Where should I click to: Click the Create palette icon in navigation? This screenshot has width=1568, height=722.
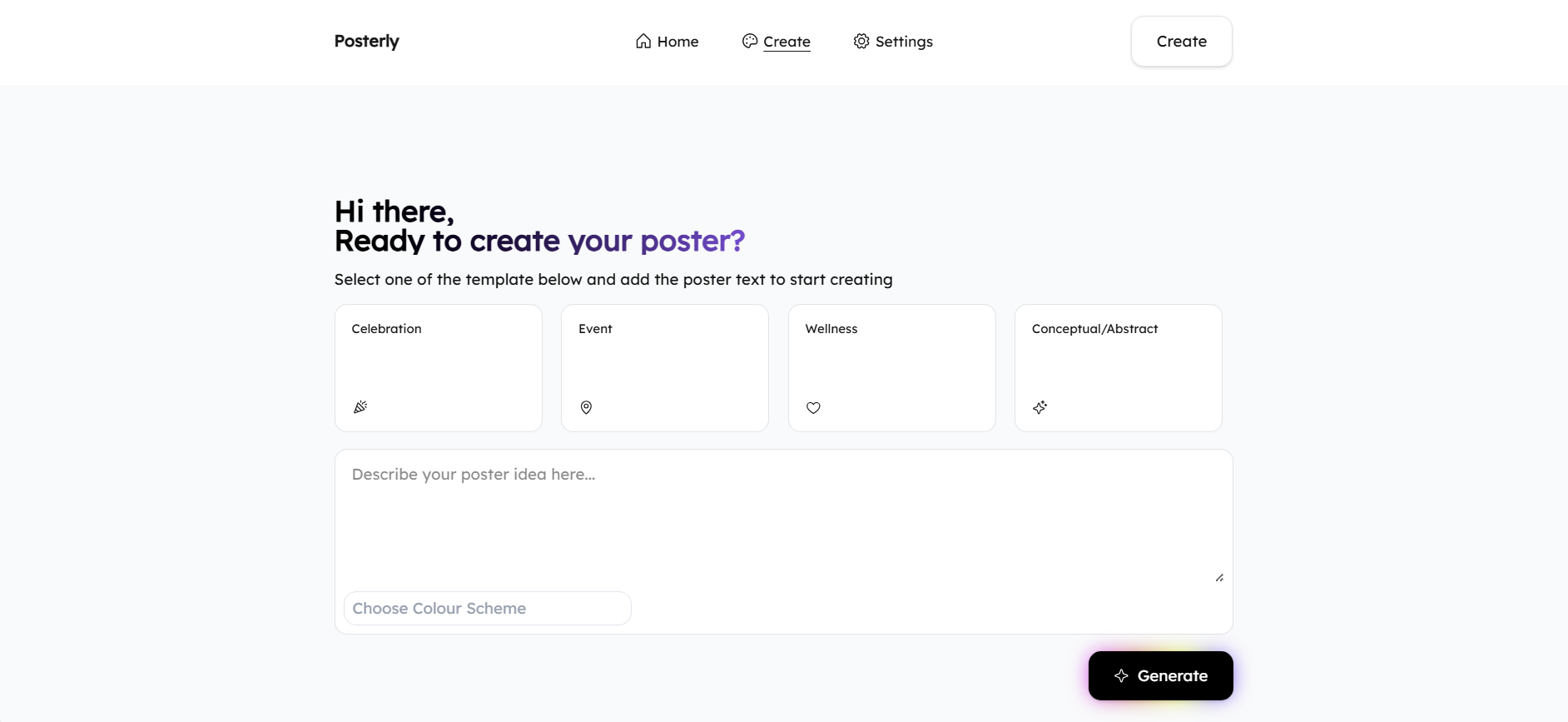[x=750, y=41]
